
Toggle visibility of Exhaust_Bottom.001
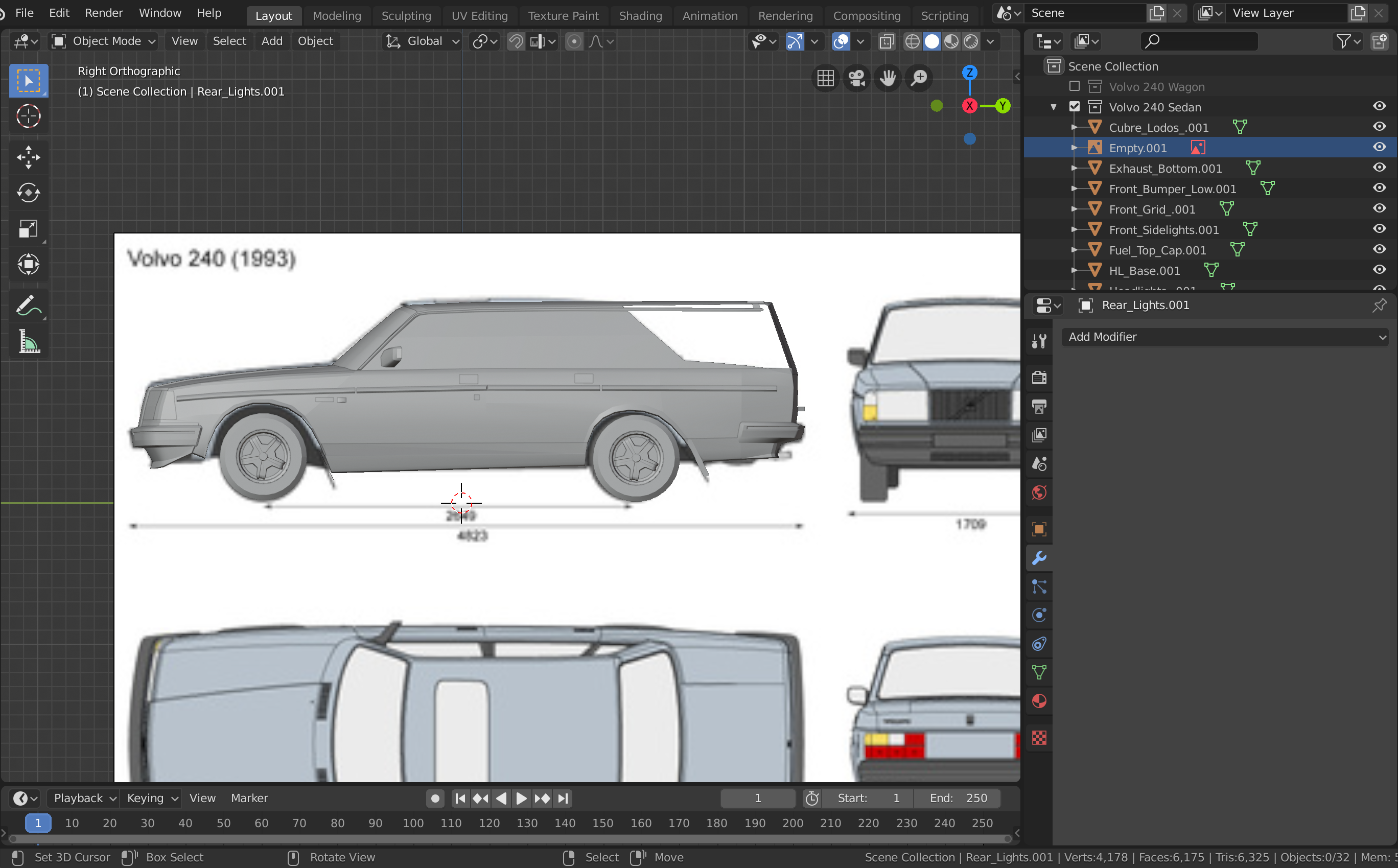pyautogui.click(x=1379, y=168)
